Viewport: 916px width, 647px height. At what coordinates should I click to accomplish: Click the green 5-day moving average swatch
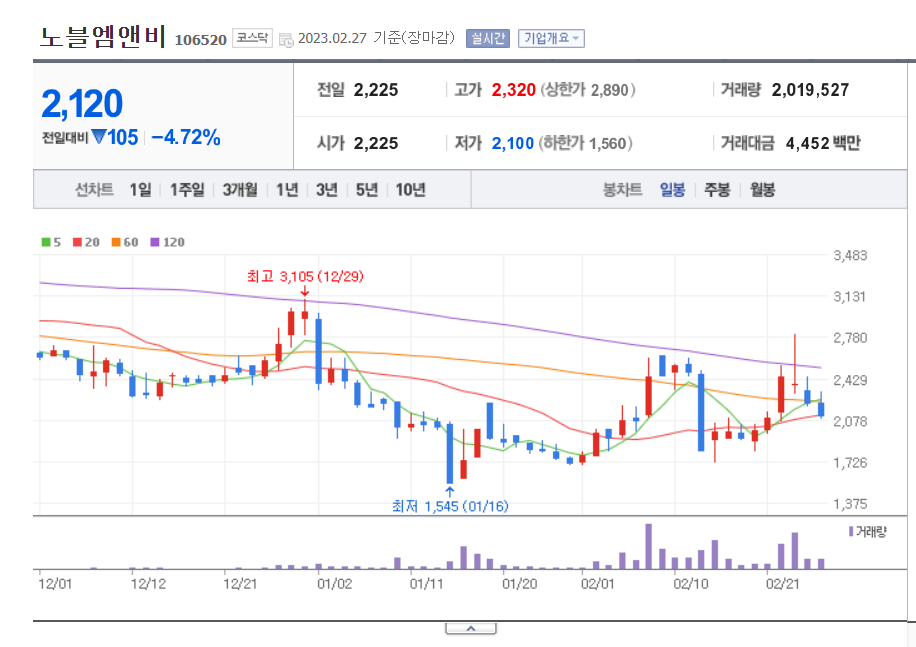coord(46,242)
